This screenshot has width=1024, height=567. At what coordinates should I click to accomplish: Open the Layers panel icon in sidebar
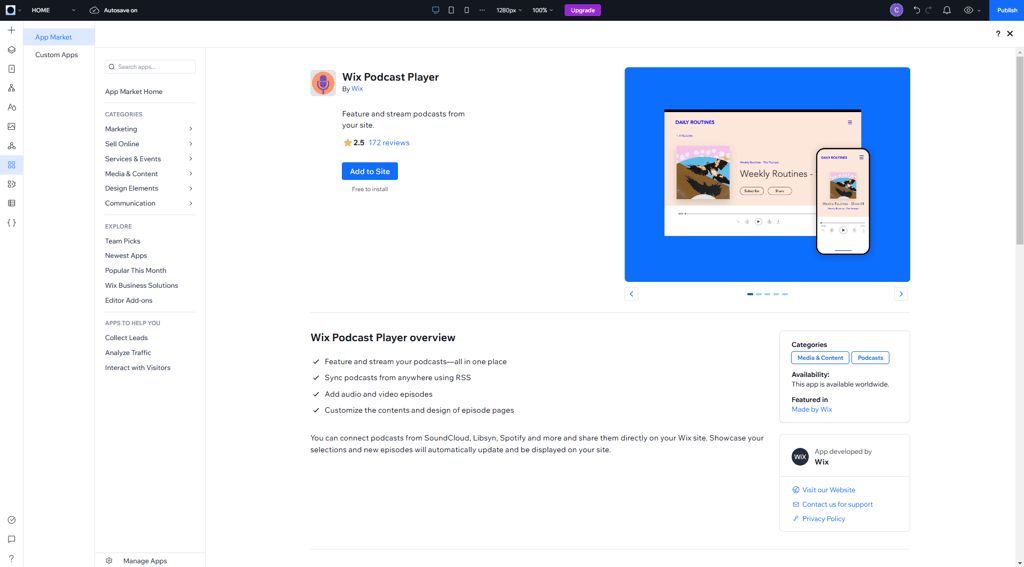pos(11,50)
